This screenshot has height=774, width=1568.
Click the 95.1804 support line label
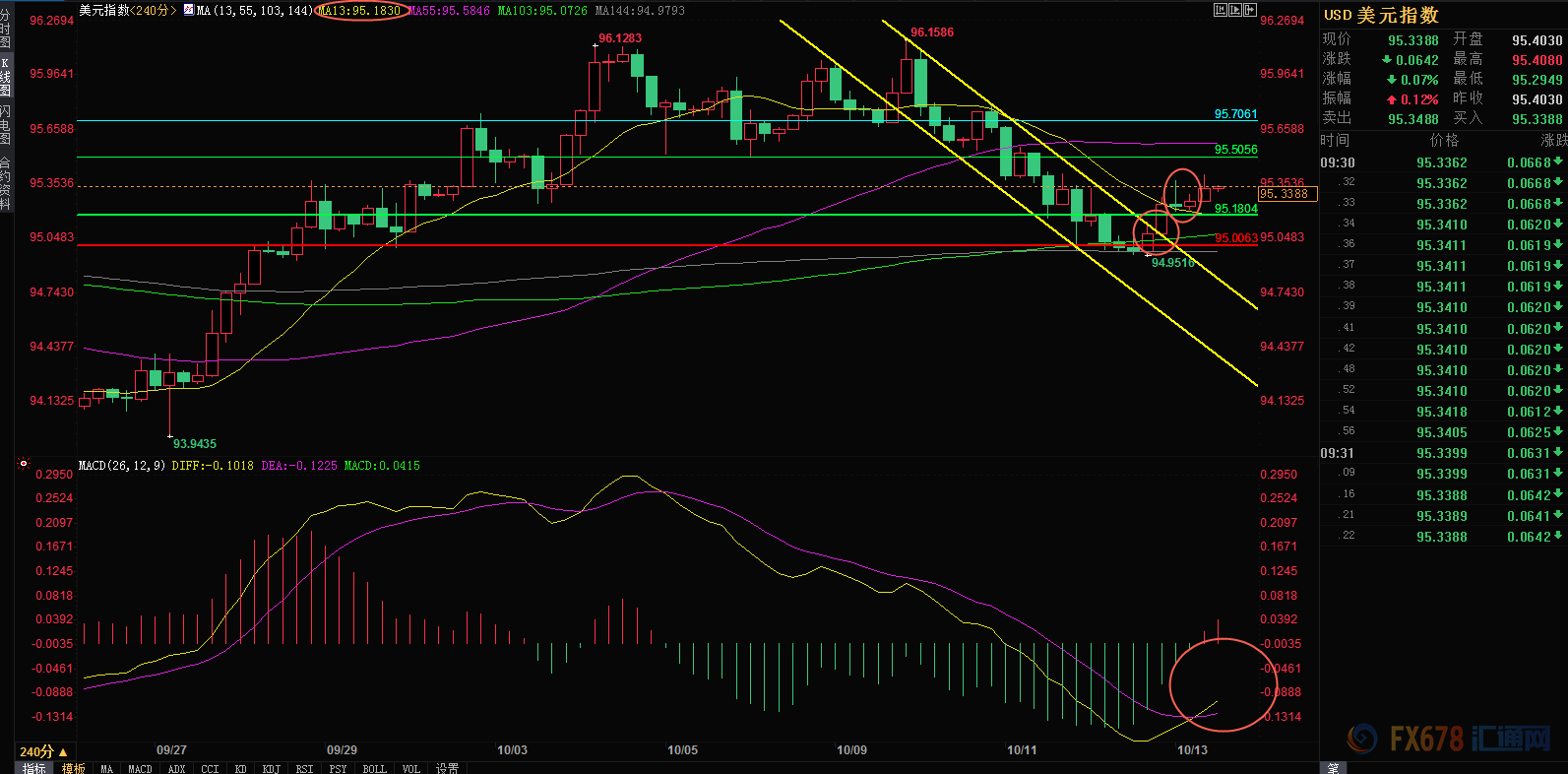click(1236, 209)
